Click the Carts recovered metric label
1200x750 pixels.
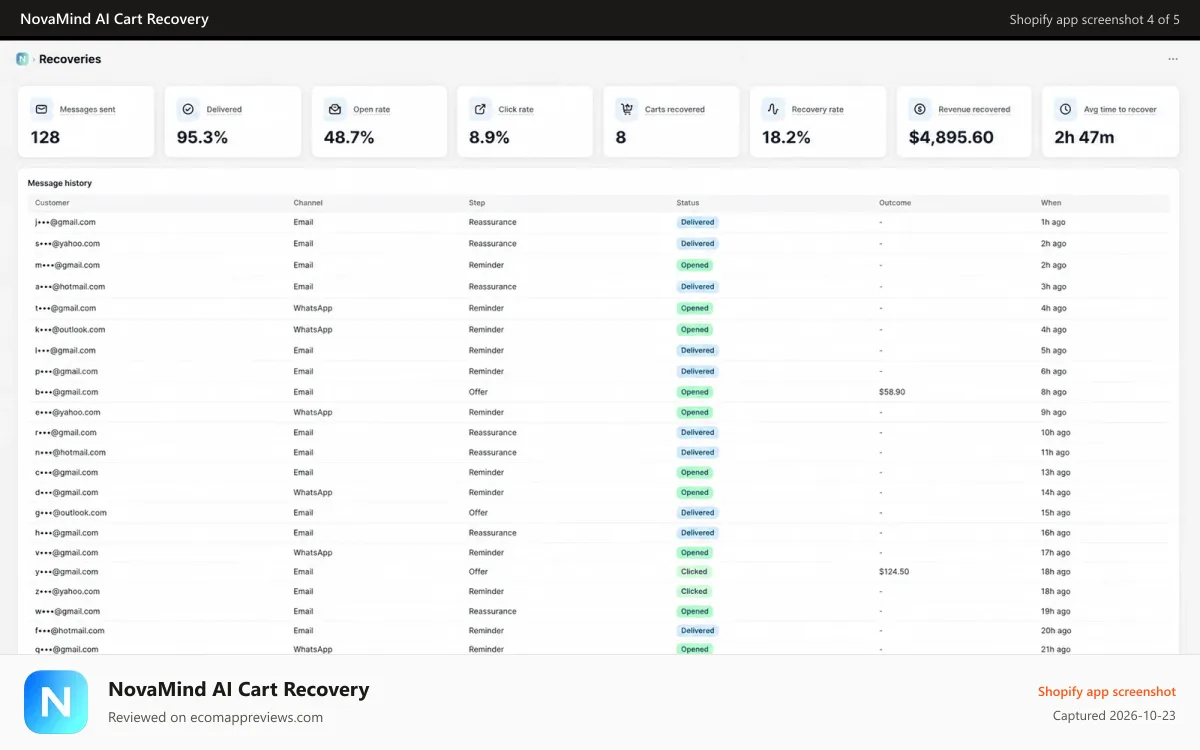pos(675,110)
